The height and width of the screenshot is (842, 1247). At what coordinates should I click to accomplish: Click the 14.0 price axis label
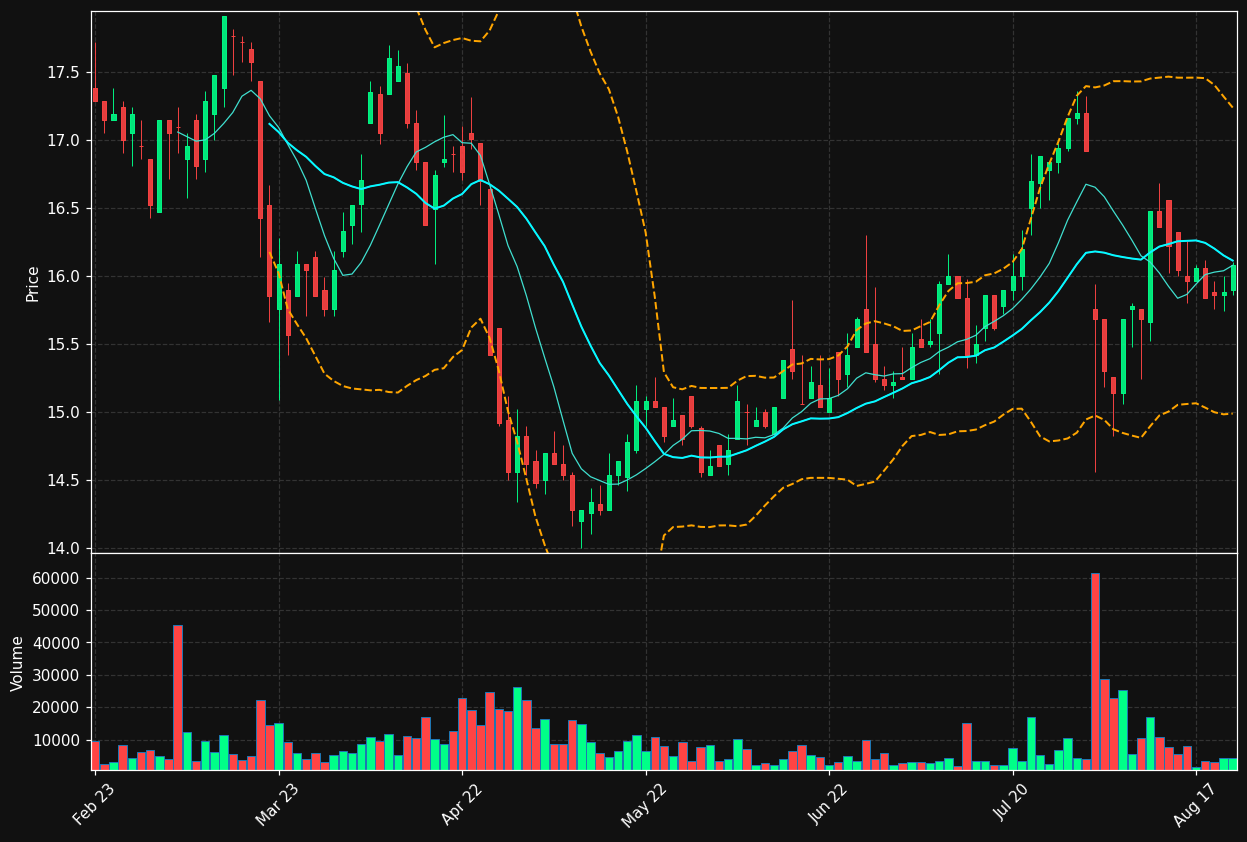tap(63, 549)
